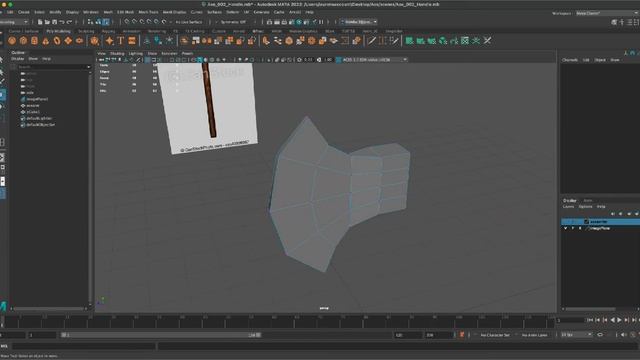Click the SVG shelf icon beside Type
Viewport: 640px width, 360px height.
(x=132, y=40)
